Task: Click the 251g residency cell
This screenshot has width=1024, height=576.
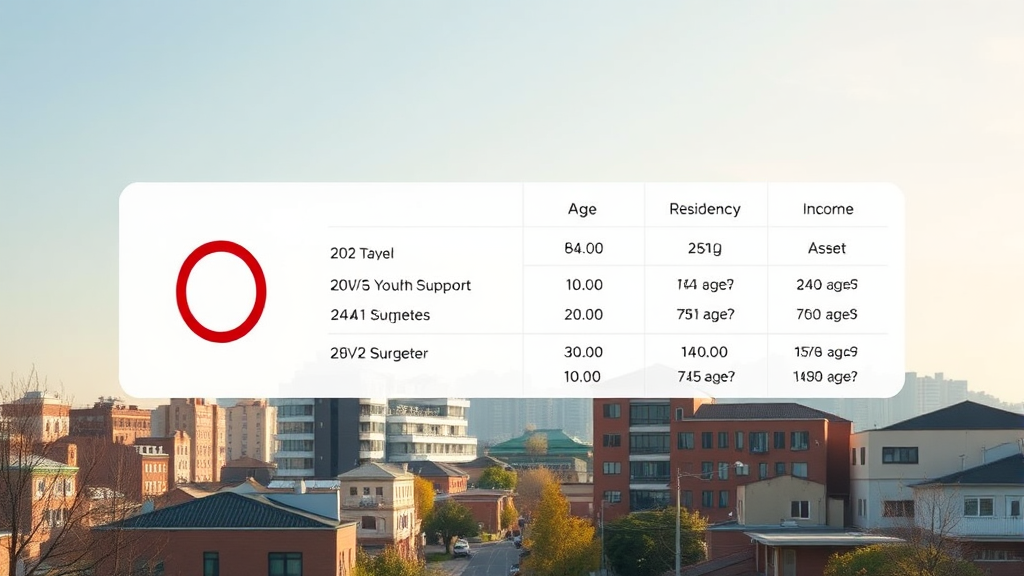Action: 705,248
